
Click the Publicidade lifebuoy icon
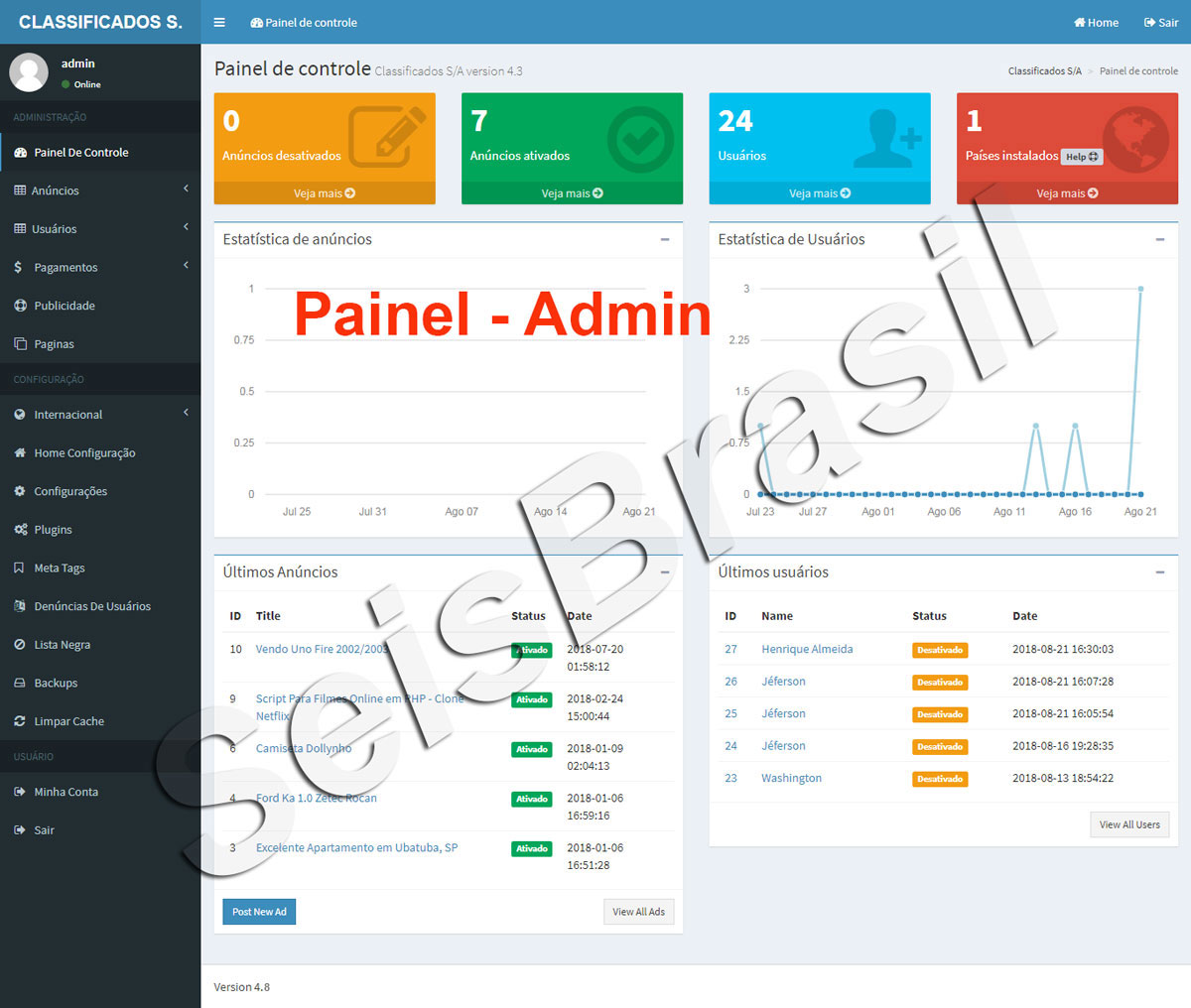[x=20, y=306]
